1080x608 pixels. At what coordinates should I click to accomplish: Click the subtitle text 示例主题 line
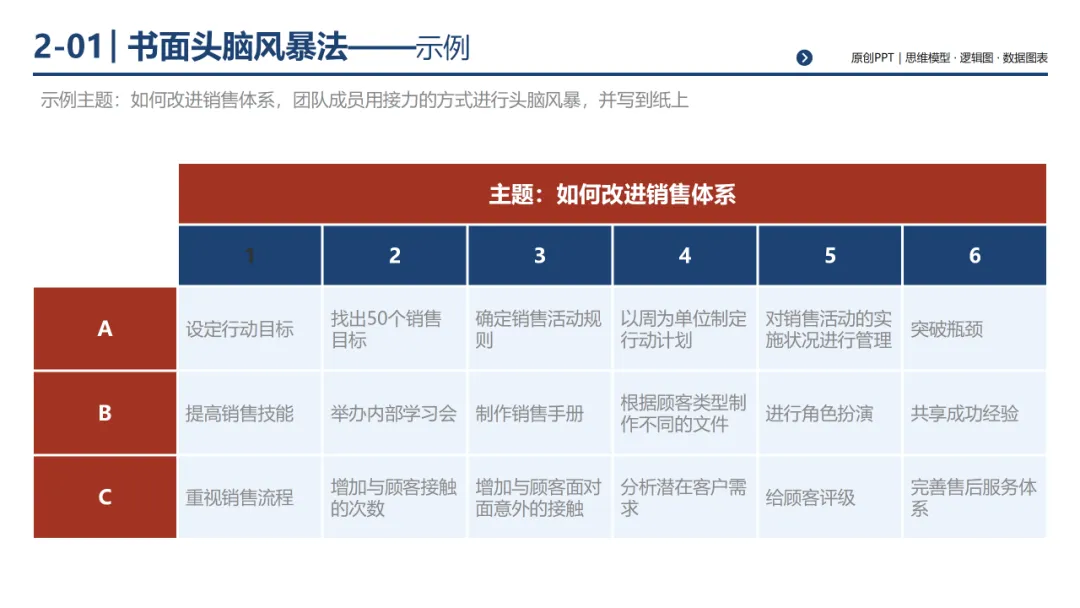point(365,100)
